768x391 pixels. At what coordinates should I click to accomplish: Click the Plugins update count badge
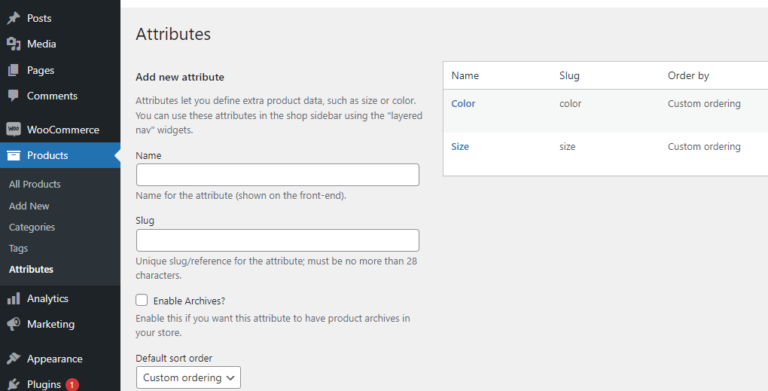tap(72, 385)
